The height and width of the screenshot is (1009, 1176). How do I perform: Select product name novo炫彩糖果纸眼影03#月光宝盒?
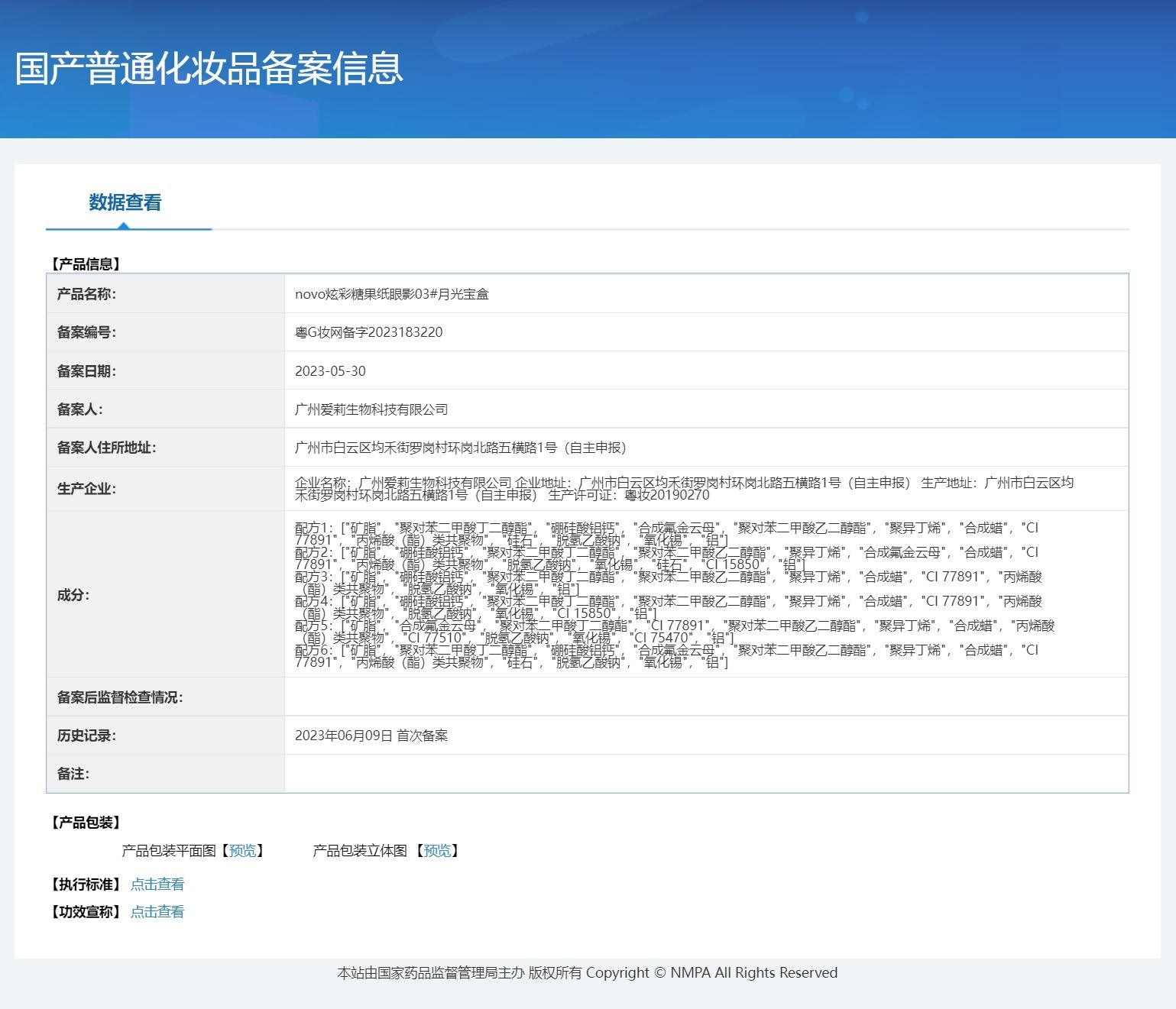392,294
